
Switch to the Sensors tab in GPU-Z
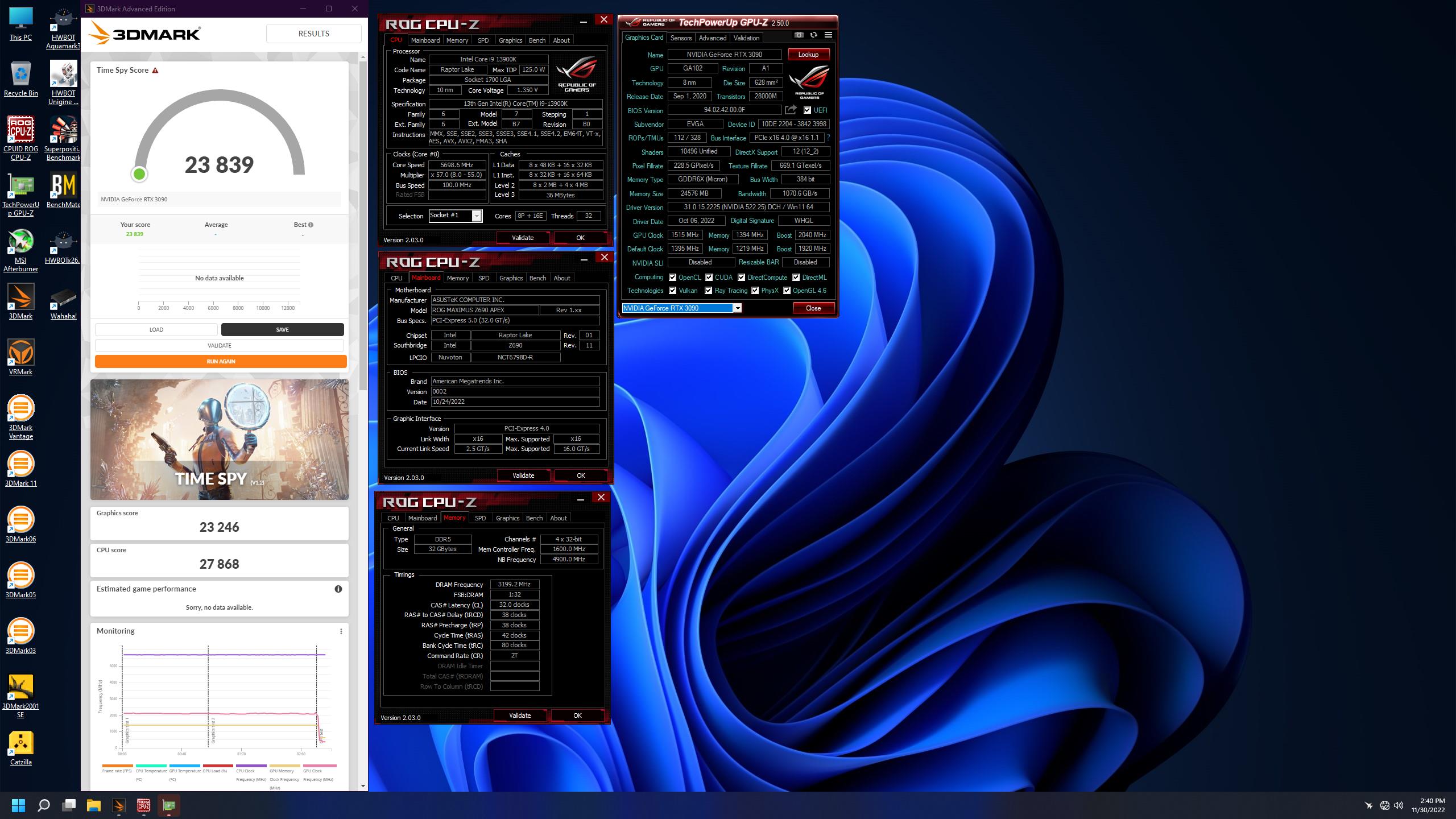point(681,38)
